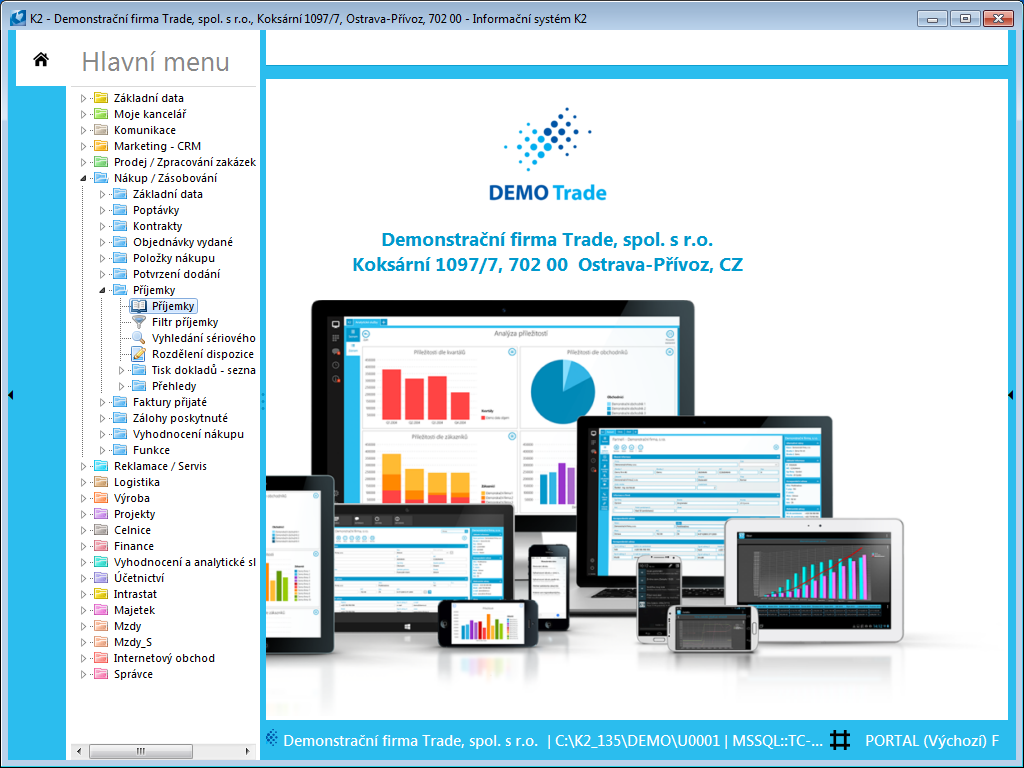The height and width of the screenshot is (768, 1024).
Task: Close the K2 window
Action: pyautogui.click(x=998, y=19)
